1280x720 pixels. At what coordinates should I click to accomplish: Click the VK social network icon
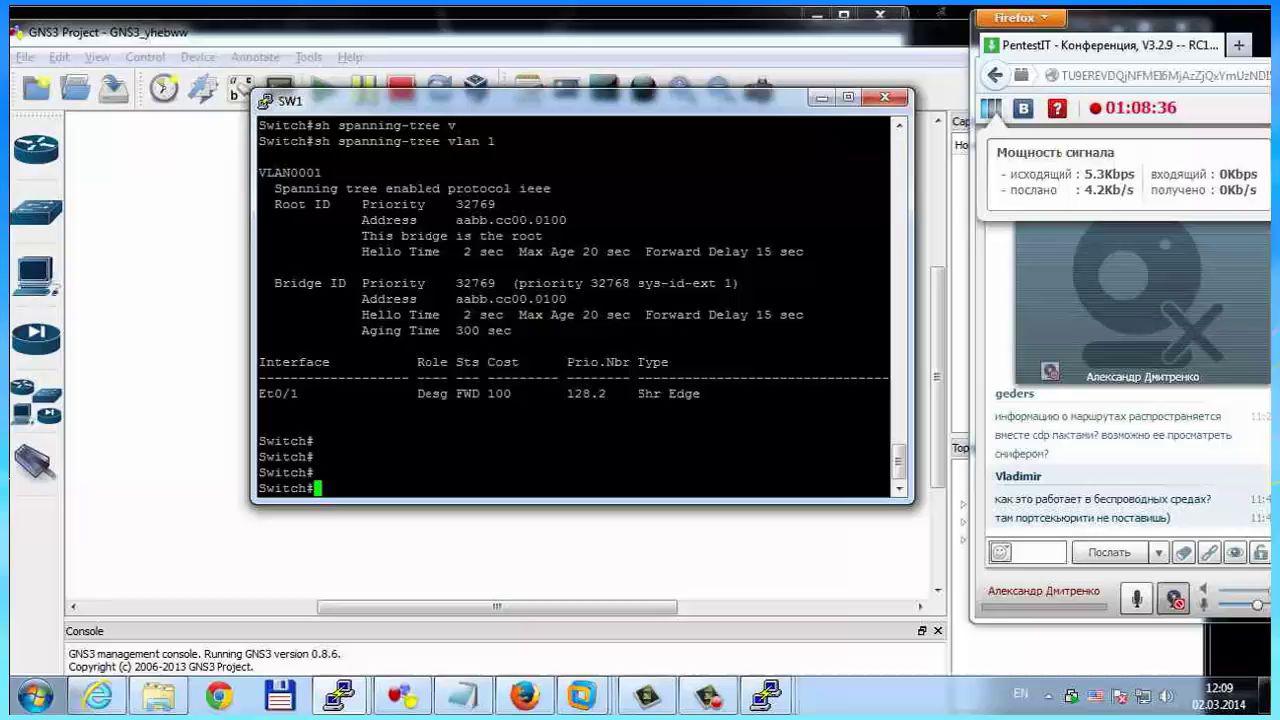point(1023,108)
